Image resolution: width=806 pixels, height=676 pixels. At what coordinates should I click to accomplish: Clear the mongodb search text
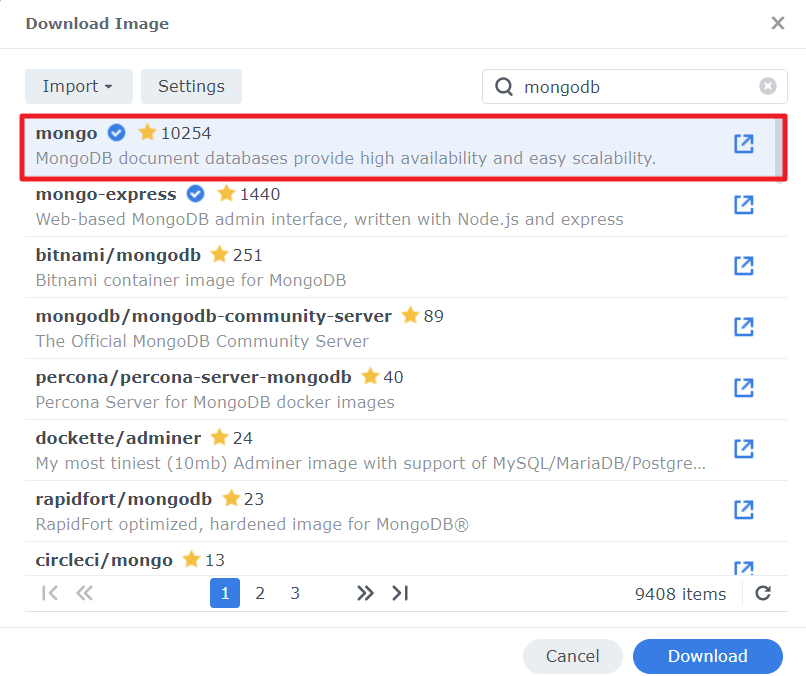767,86
